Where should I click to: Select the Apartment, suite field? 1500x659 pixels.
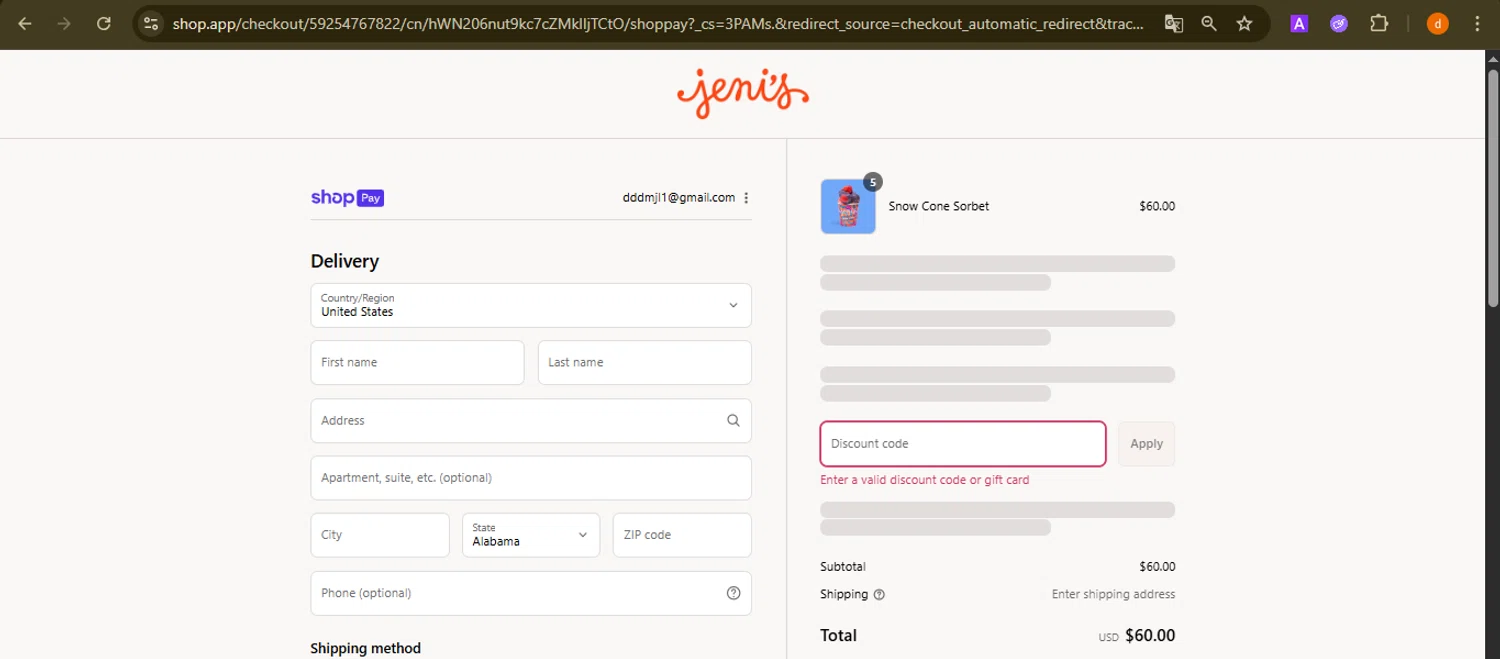click(x=531, y=478)
